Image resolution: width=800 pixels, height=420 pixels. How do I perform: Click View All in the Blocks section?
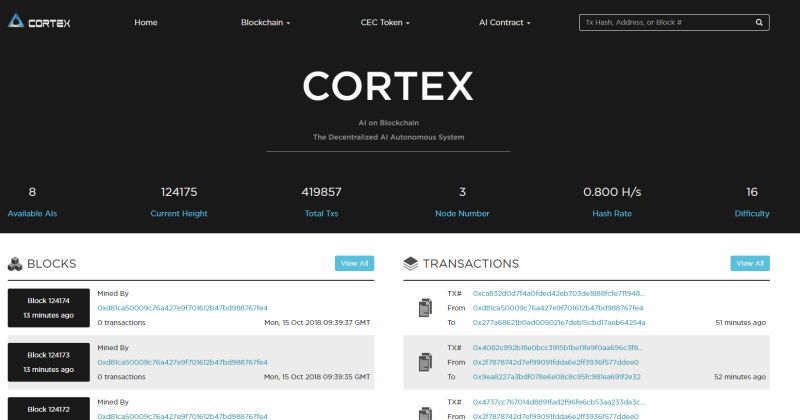355,263
